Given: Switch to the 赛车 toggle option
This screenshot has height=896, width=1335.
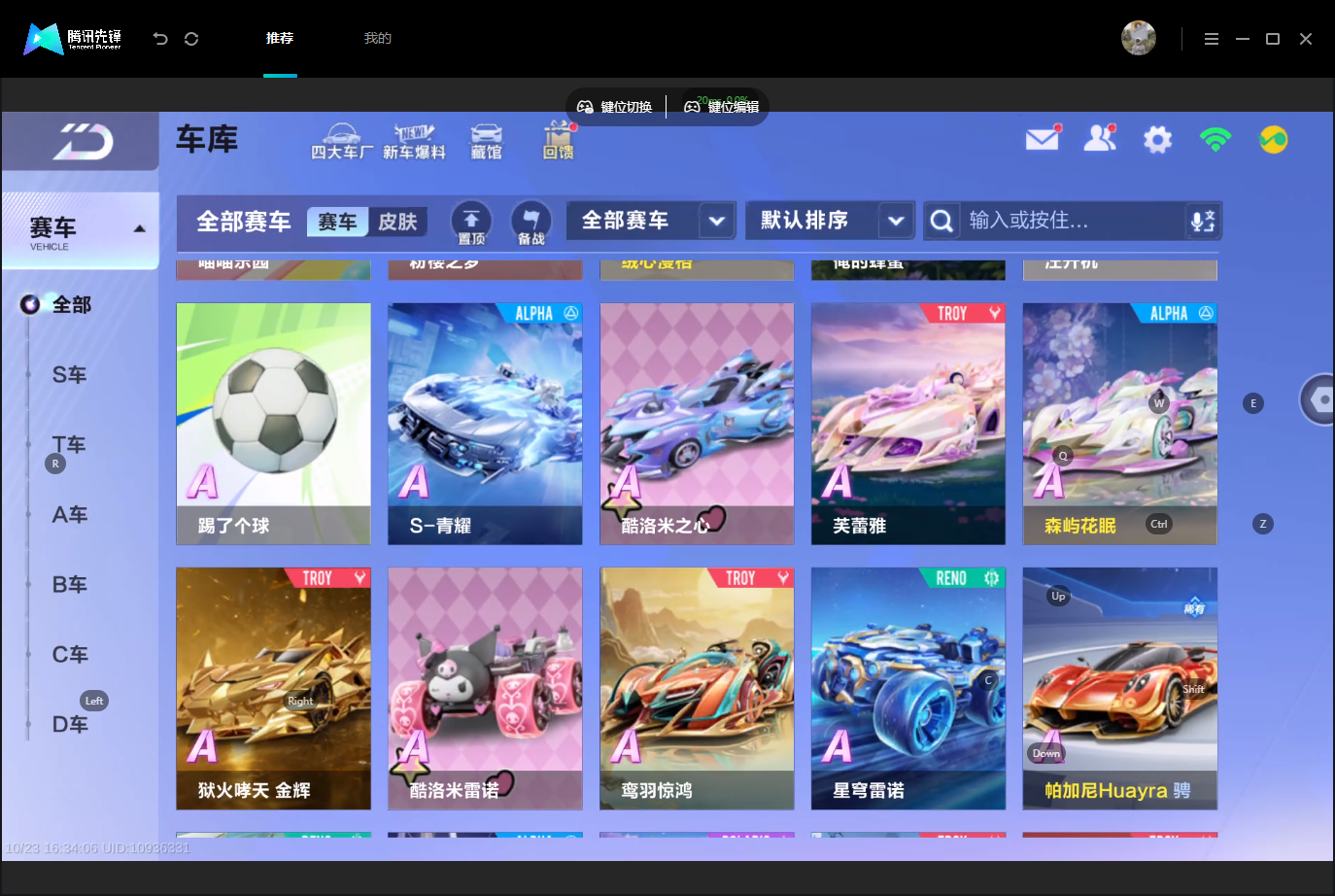Looking at the screenshot, I should point(337,222).
